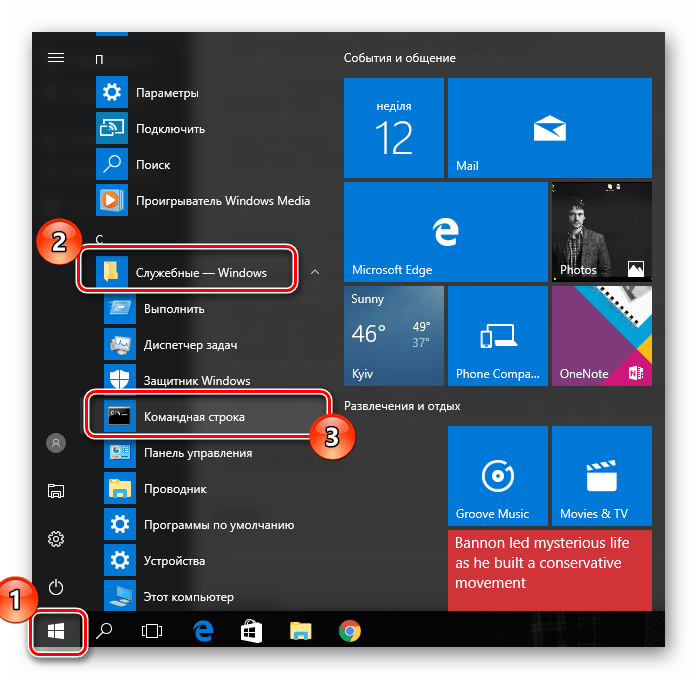
Task: Select the Проводник label
Action: [x=175, y=489]
